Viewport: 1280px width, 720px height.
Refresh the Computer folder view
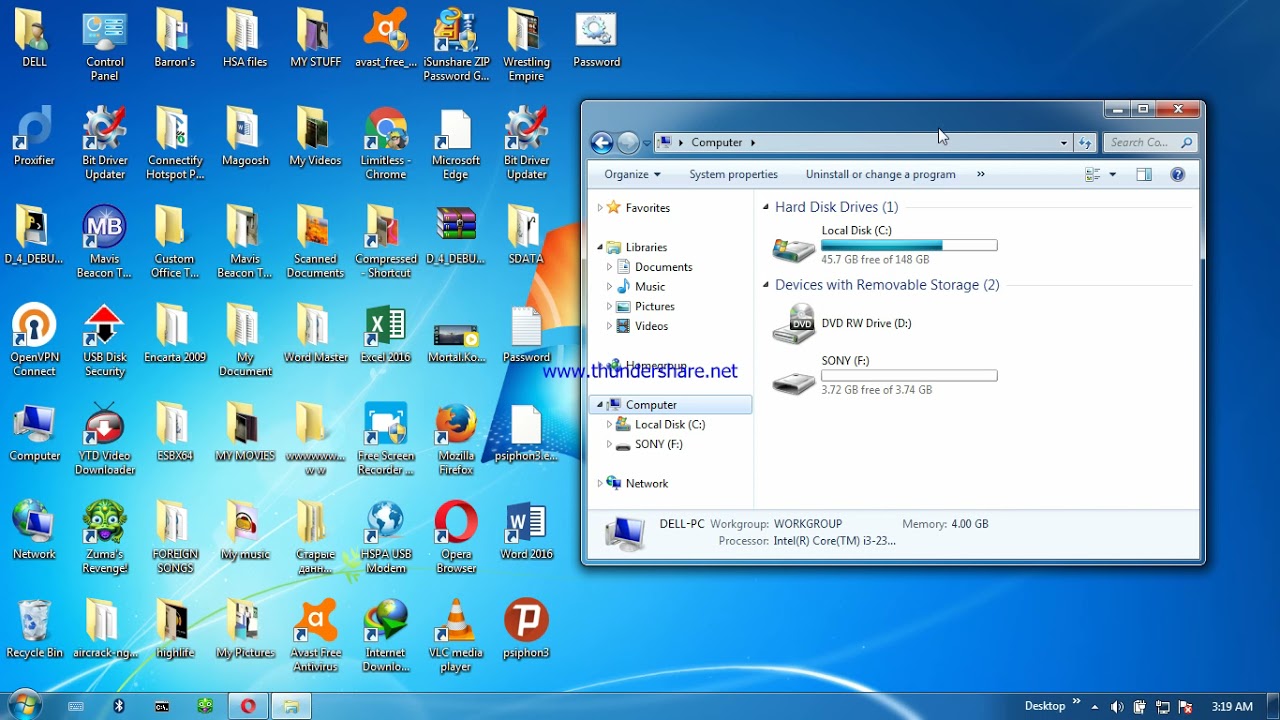[x=1085, y=143]
